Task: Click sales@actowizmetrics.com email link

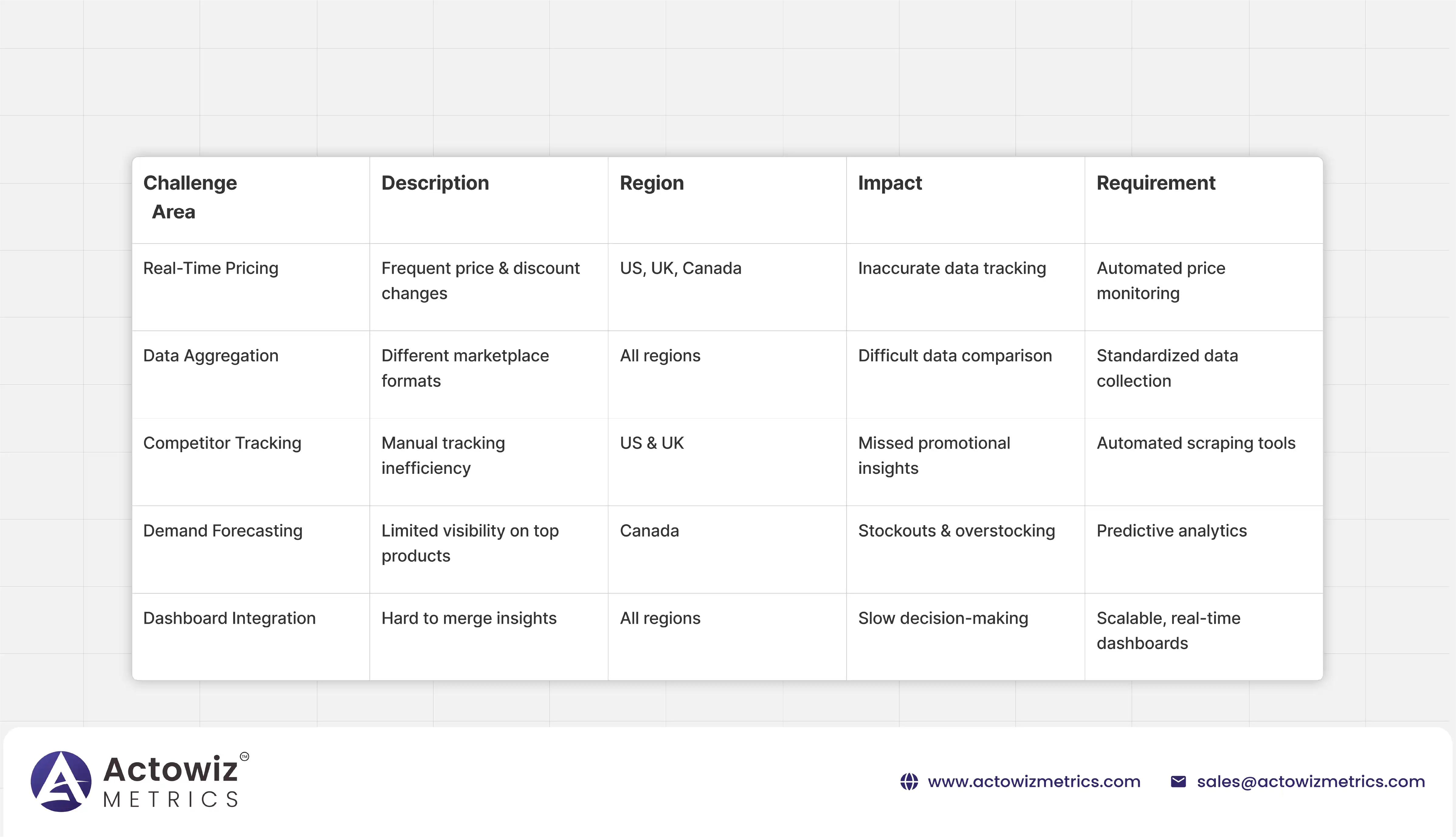Action: [x=1311, y=782]
